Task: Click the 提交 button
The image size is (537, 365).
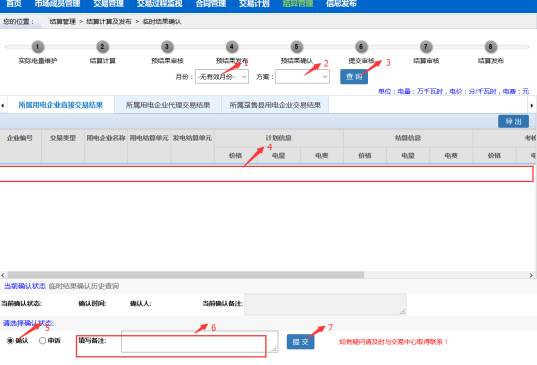Action: pyautogui.click(x=300, y=342)
